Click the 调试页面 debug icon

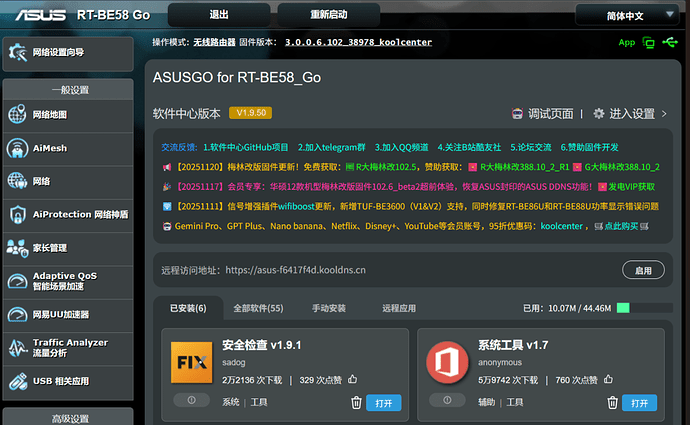pos(517,114)
